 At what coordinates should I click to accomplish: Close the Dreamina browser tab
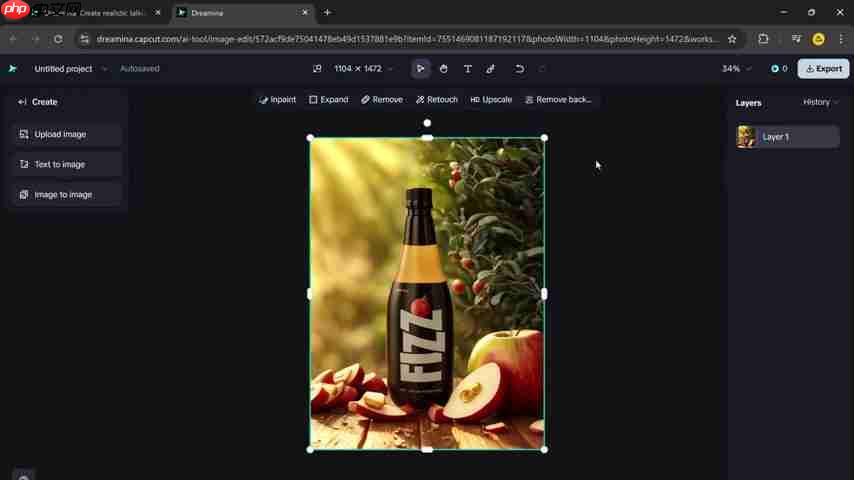point(305,13)
